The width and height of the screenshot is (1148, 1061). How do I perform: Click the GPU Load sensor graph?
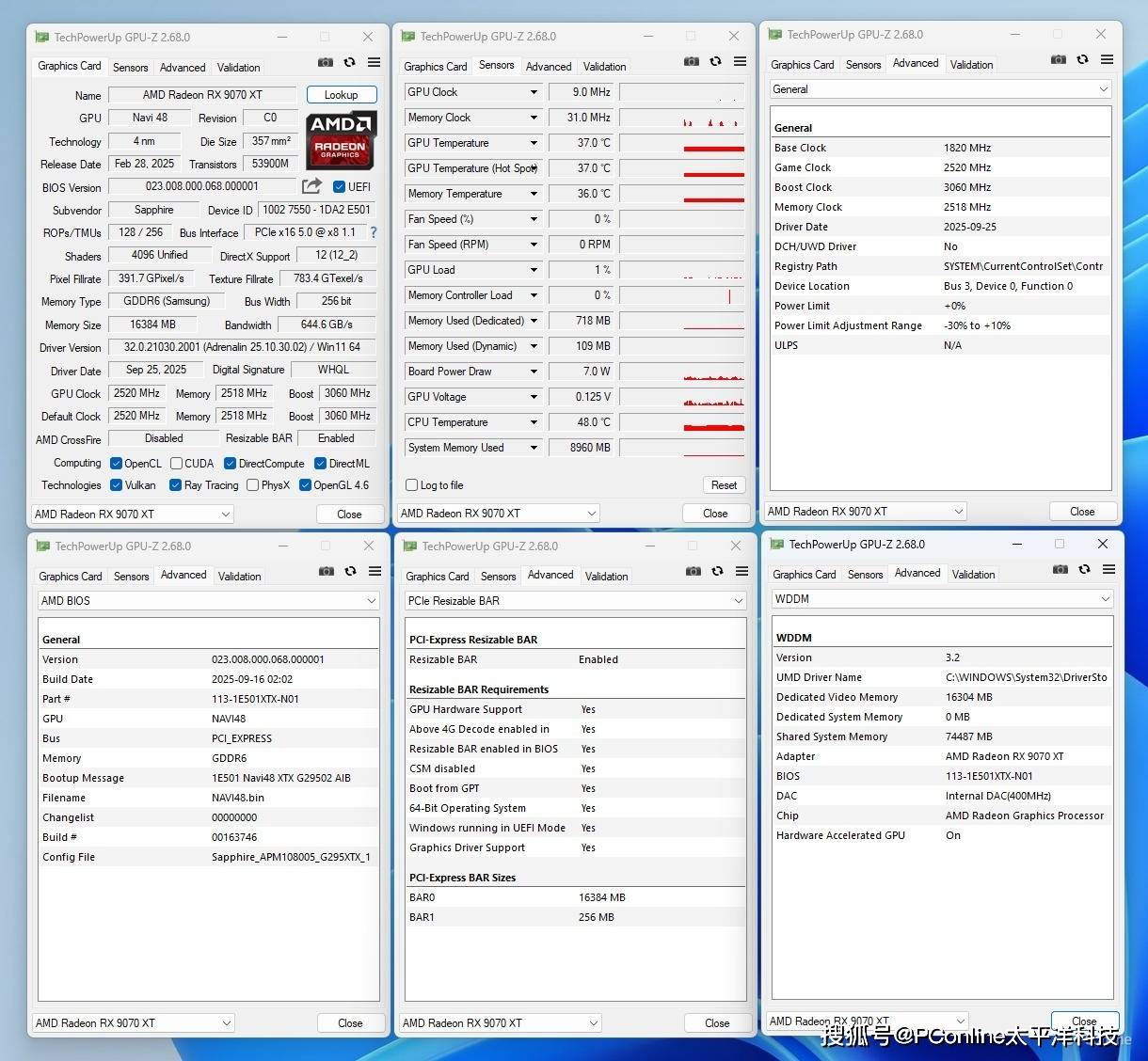click(682, 270)
